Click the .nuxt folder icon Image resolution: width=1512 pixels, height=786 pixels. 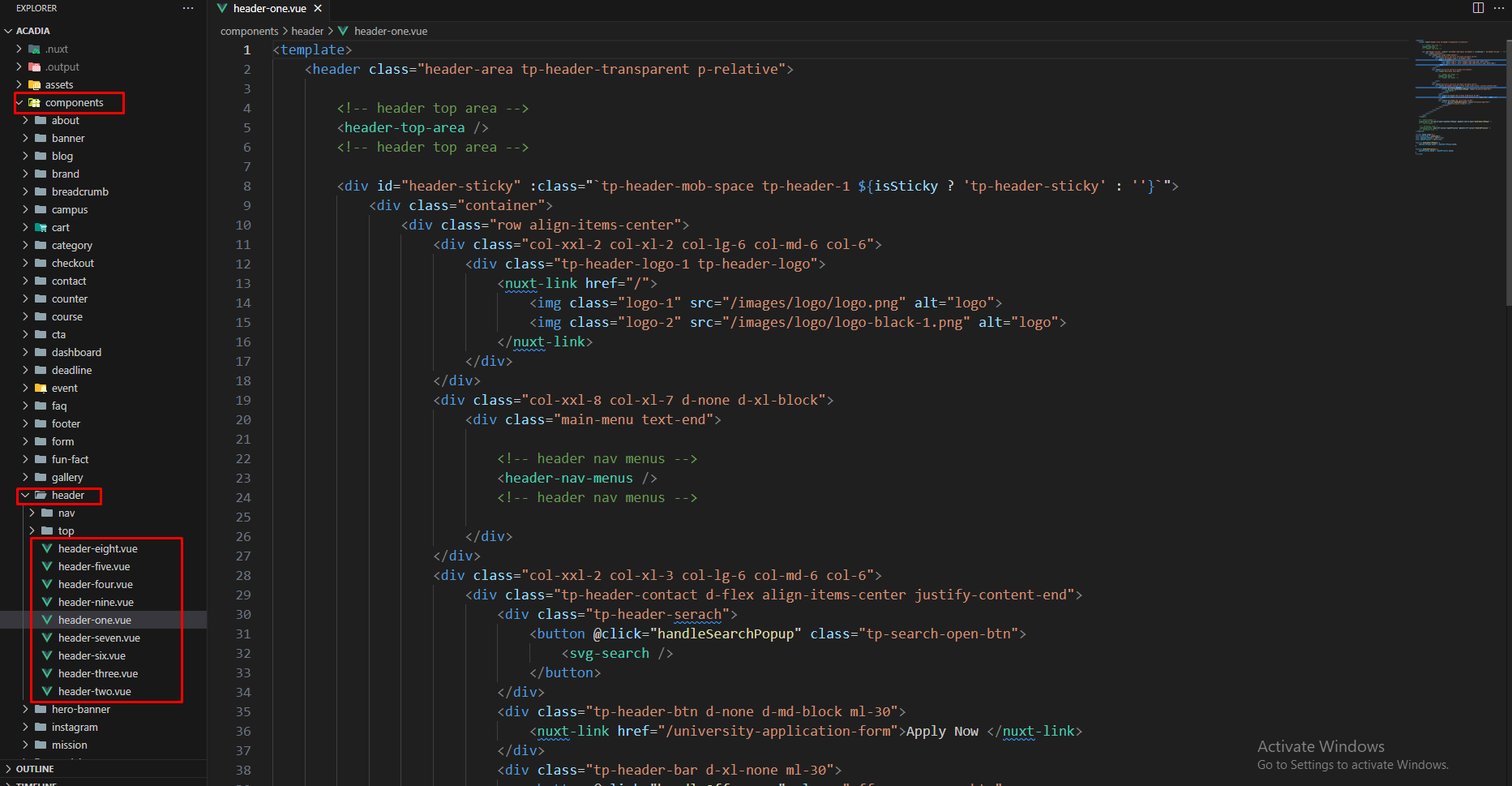pyautogui.click(x=34, y=49)
